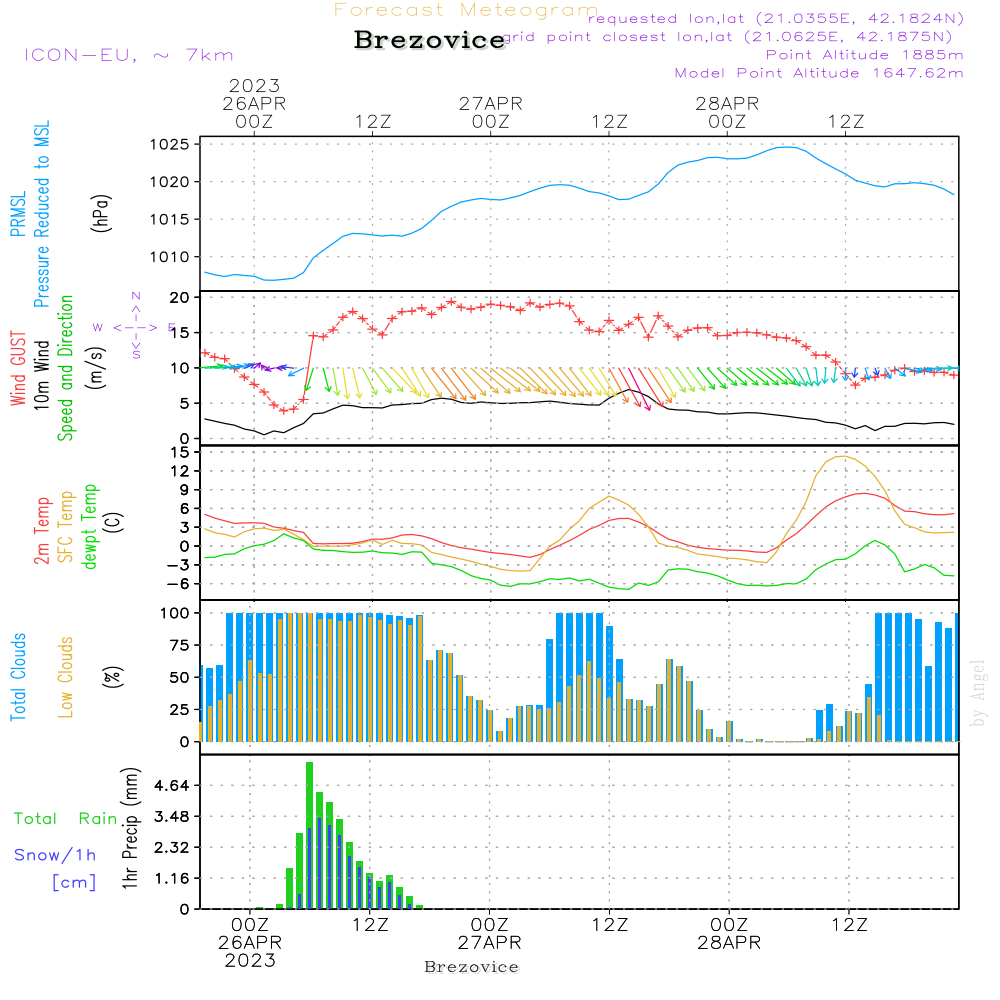The width and height of the screenshot is (1000, 1000).
Task: Click the "Total Rain" legend label
Action: [x=66, y=819]
